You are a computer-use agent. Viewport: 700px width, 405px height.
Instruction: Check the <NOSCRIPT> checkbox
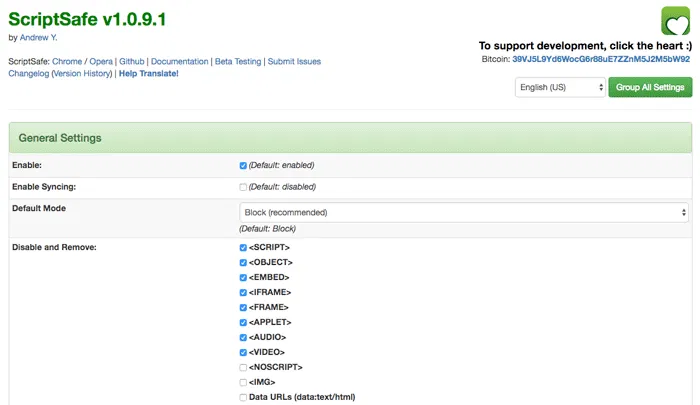(243, 367)
